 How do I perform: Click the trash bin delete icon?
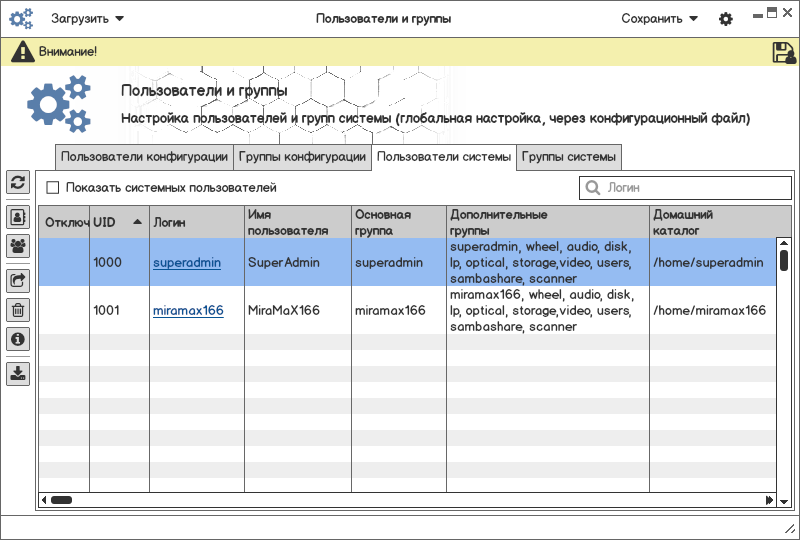pyautogui.click(x=18, y=310)
